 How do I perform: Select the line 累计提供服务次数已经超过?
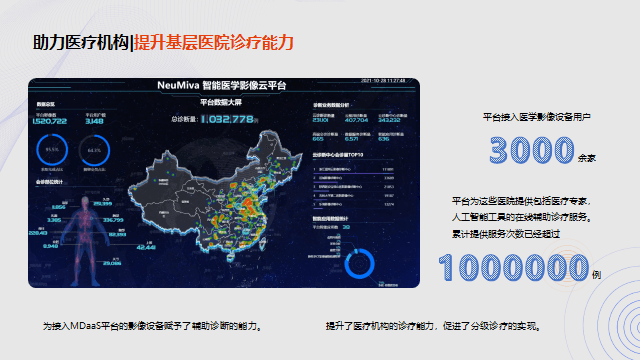coord(506,234)
